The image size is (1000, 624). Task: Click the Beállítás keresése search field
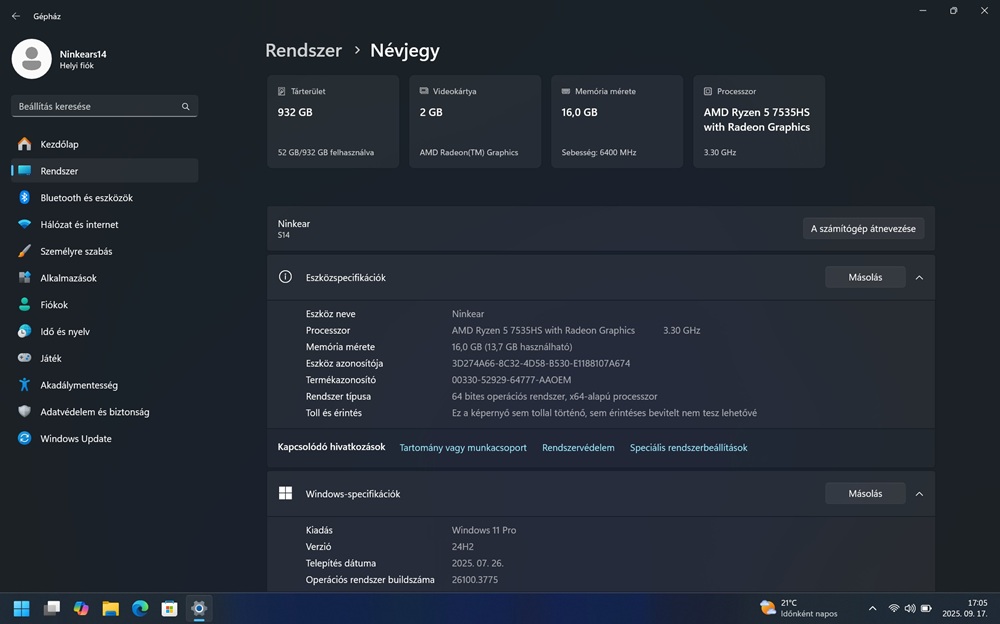(x=95, y=106)
